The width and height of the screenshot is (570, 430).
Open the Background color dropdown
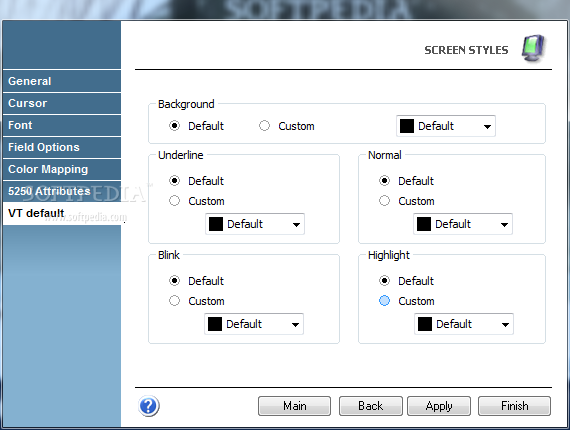pyautogui.click(x=446, y=126)
